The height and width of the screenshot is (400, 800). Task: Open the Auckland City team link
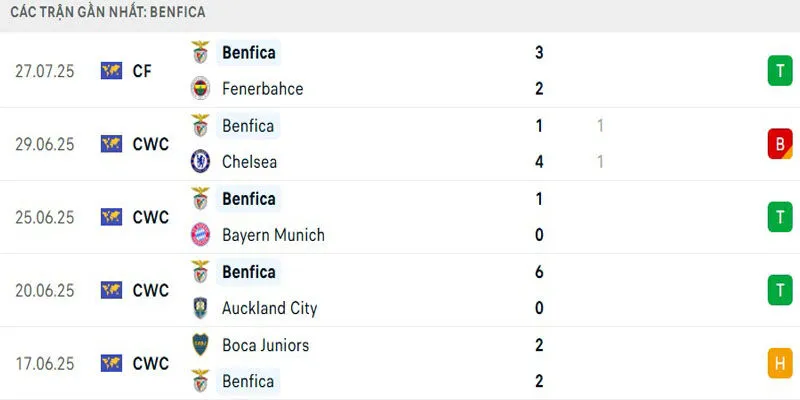point(269,308)
